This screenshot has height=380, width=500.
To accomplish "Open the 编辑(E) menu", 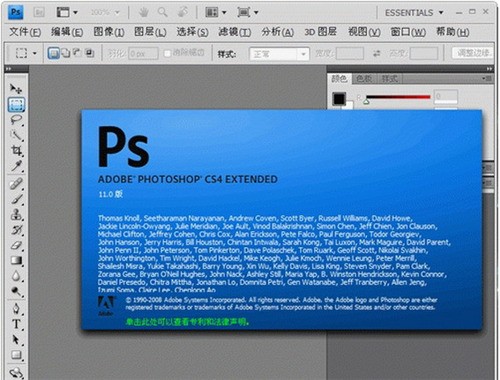I will [67, 32].
